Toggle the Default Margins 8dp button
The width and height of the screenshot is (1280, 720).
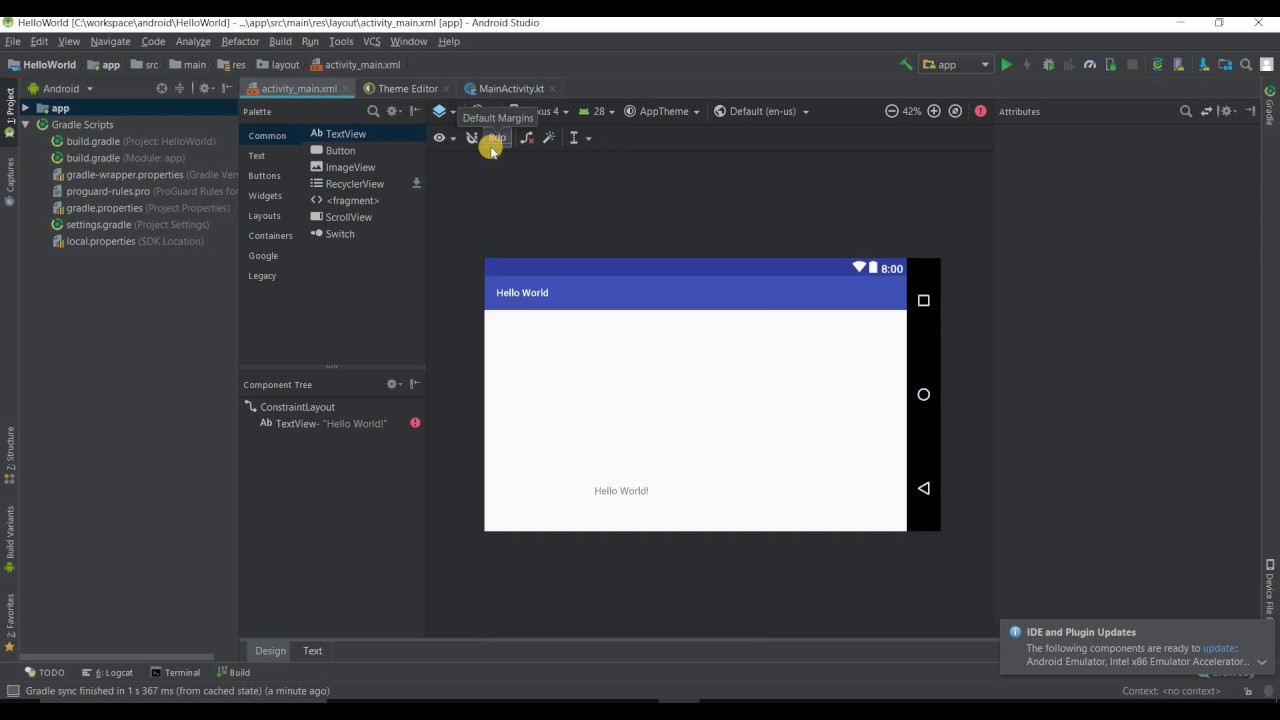(x=497, y=138)
